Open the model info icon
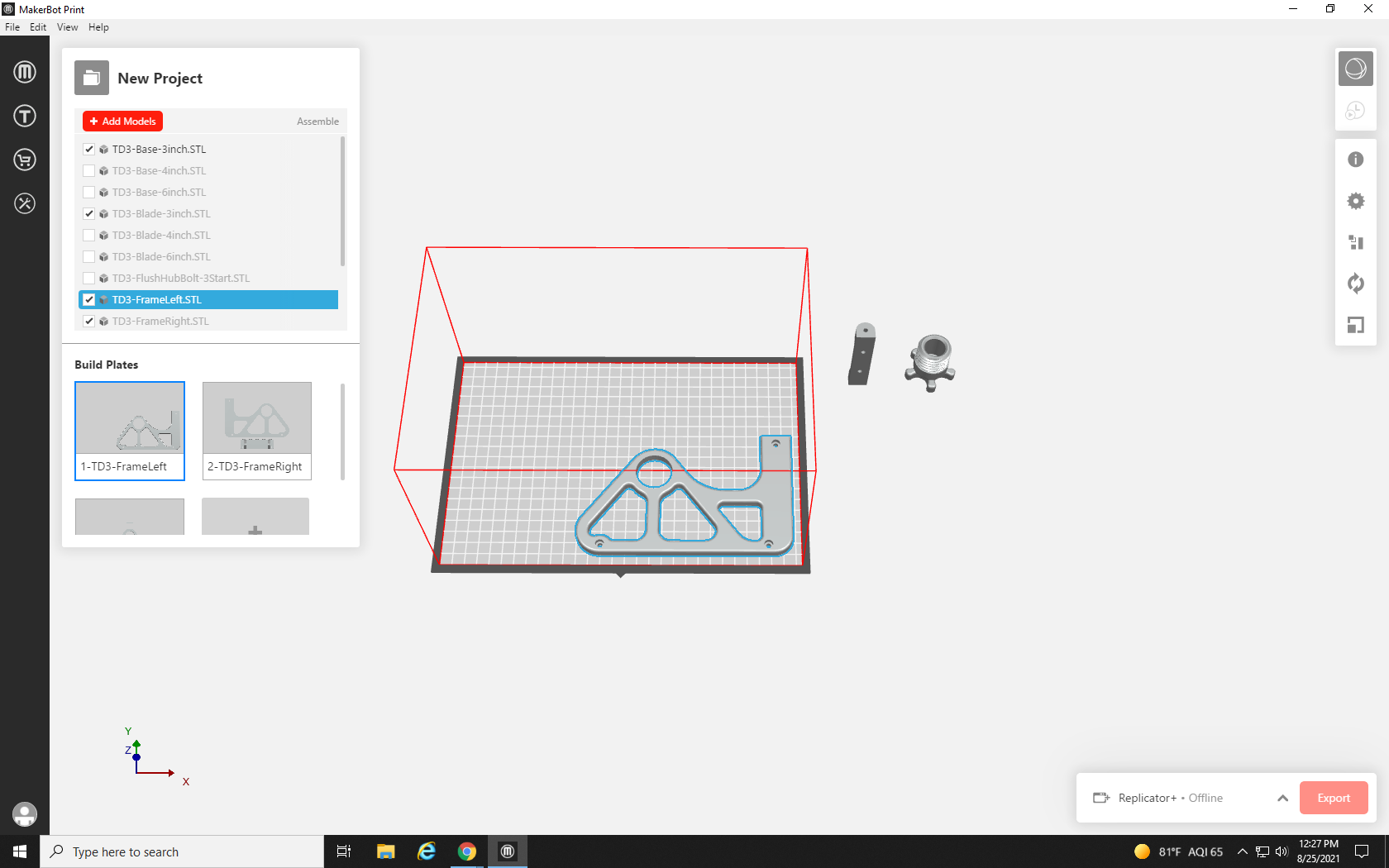Image resolution: width=1389 pixels, height=868 pixels. [1356, 160]
